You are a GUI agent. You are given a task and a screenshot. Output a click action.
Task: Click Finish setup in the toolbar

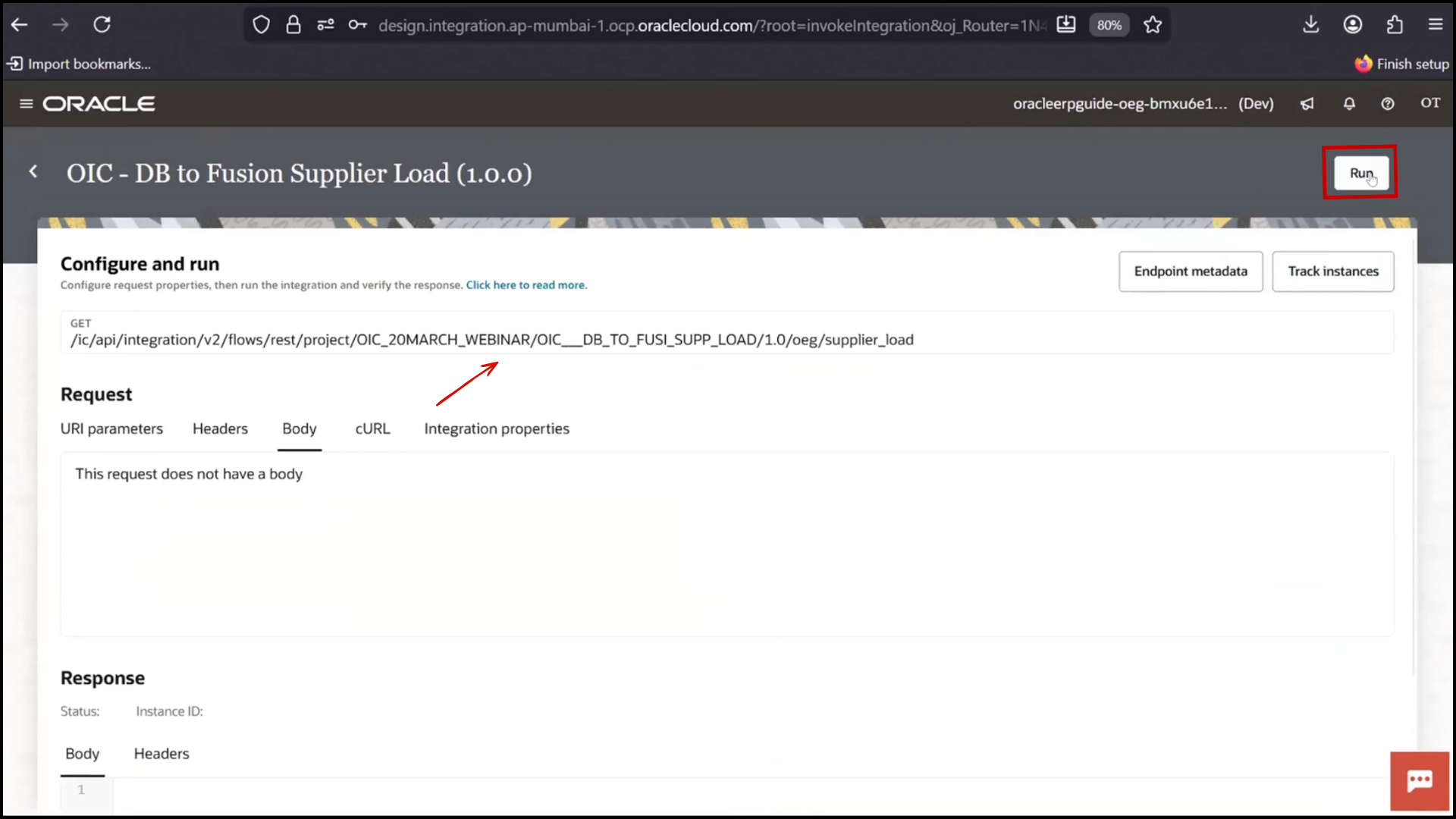(1402, 64)
